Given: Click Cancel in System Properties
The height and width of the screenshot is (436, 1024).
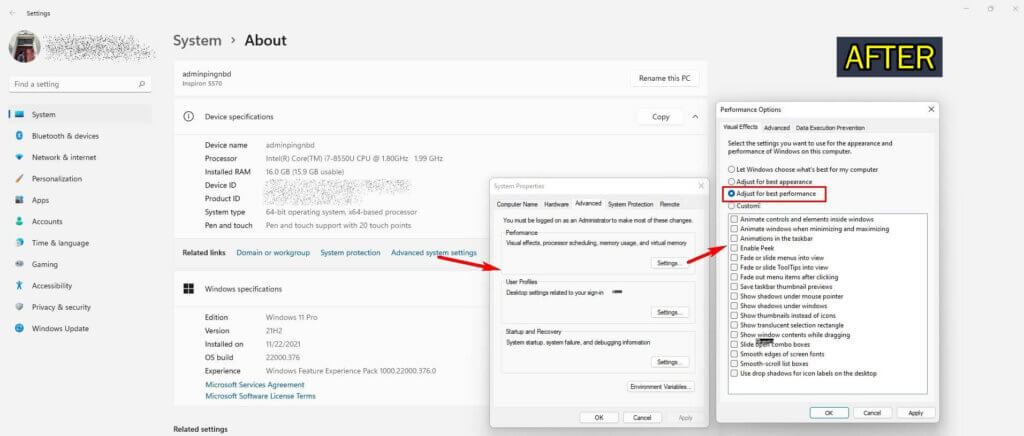Looking at the screenshot, I should [x=643, y=418].
